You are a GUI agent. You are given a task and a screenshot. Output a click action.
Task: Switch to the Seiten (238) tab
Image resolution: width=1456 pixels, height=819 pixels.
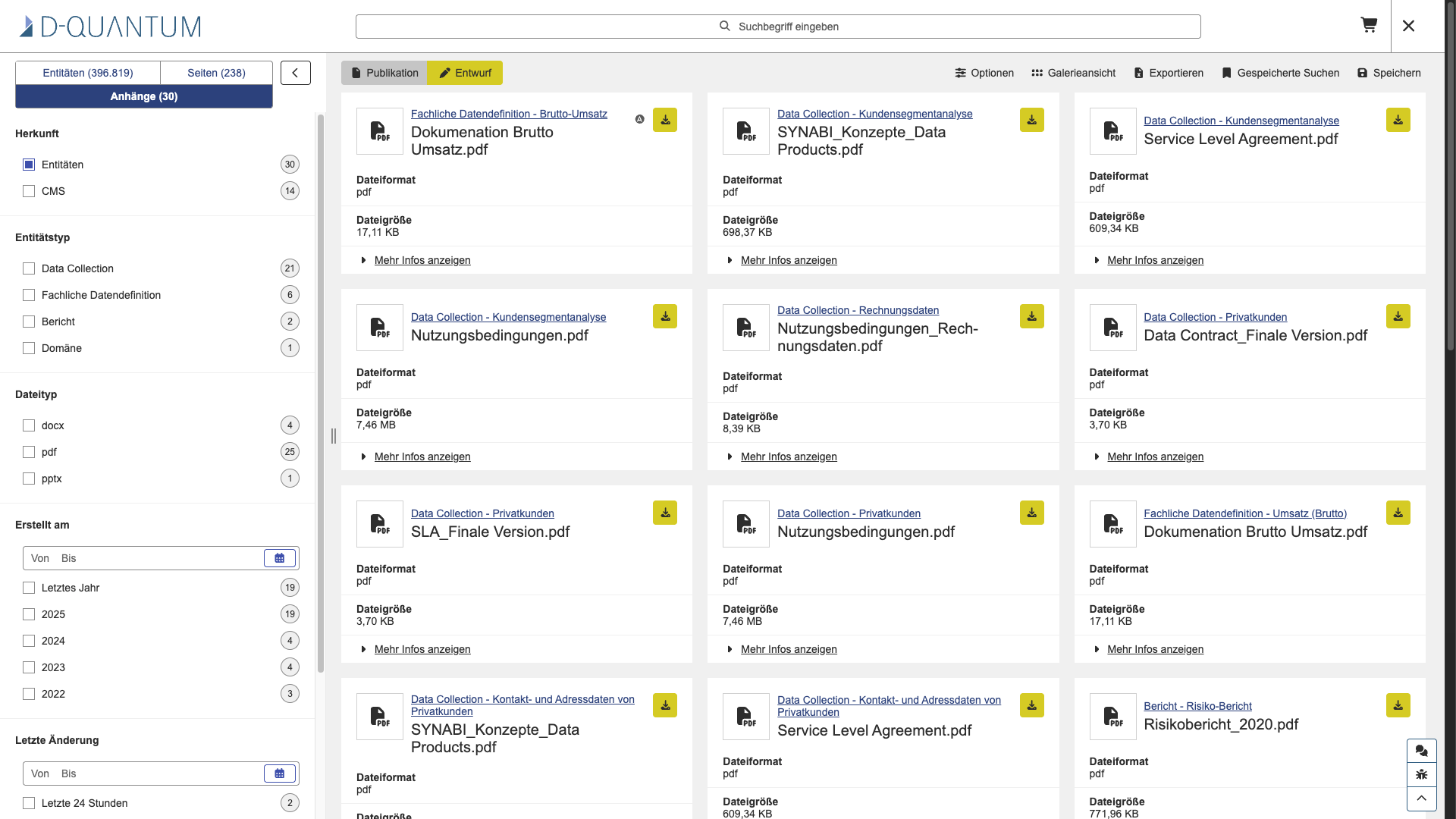pyautogui.click(x=216, y=73)
